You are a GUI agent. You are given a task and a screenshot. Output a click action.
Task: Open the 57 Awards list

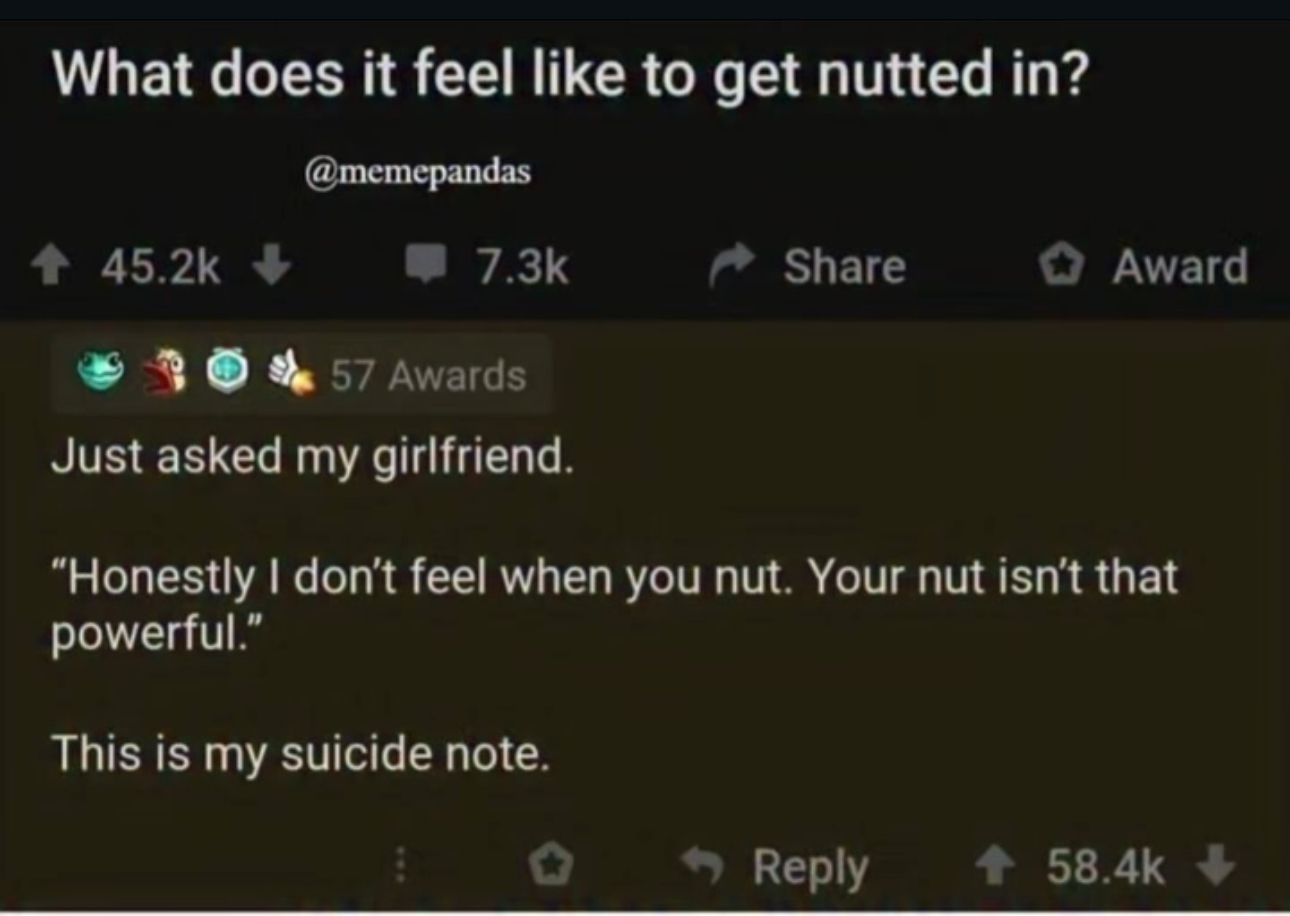coord(428,376)
